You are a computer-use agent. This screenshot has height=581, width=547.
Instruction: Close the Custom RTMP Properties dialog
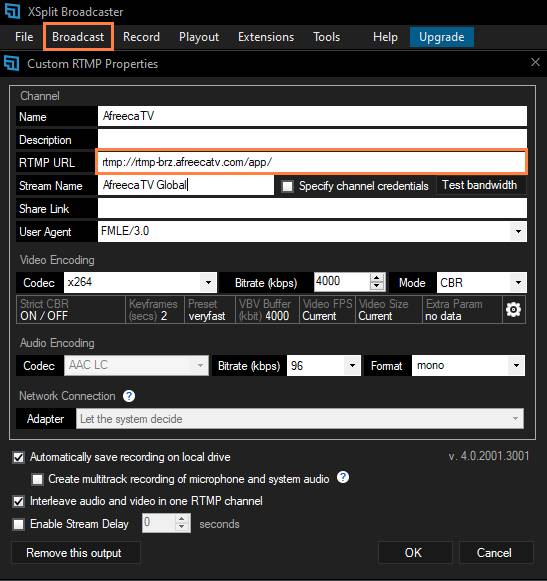tap(535, 62)
